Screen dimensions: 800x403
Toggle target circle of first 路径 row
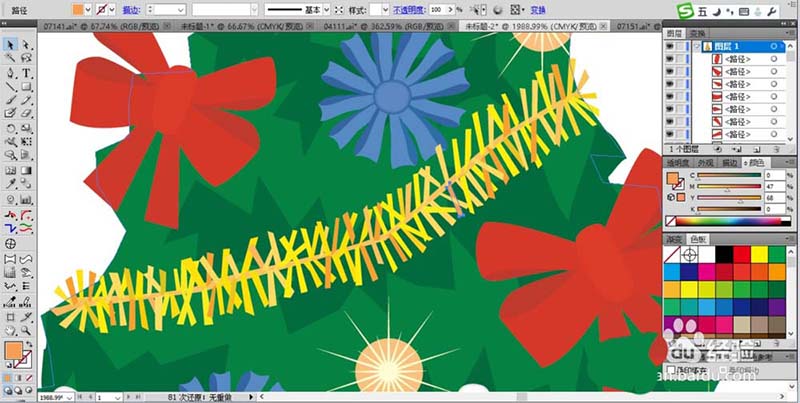tap(774, 59)
